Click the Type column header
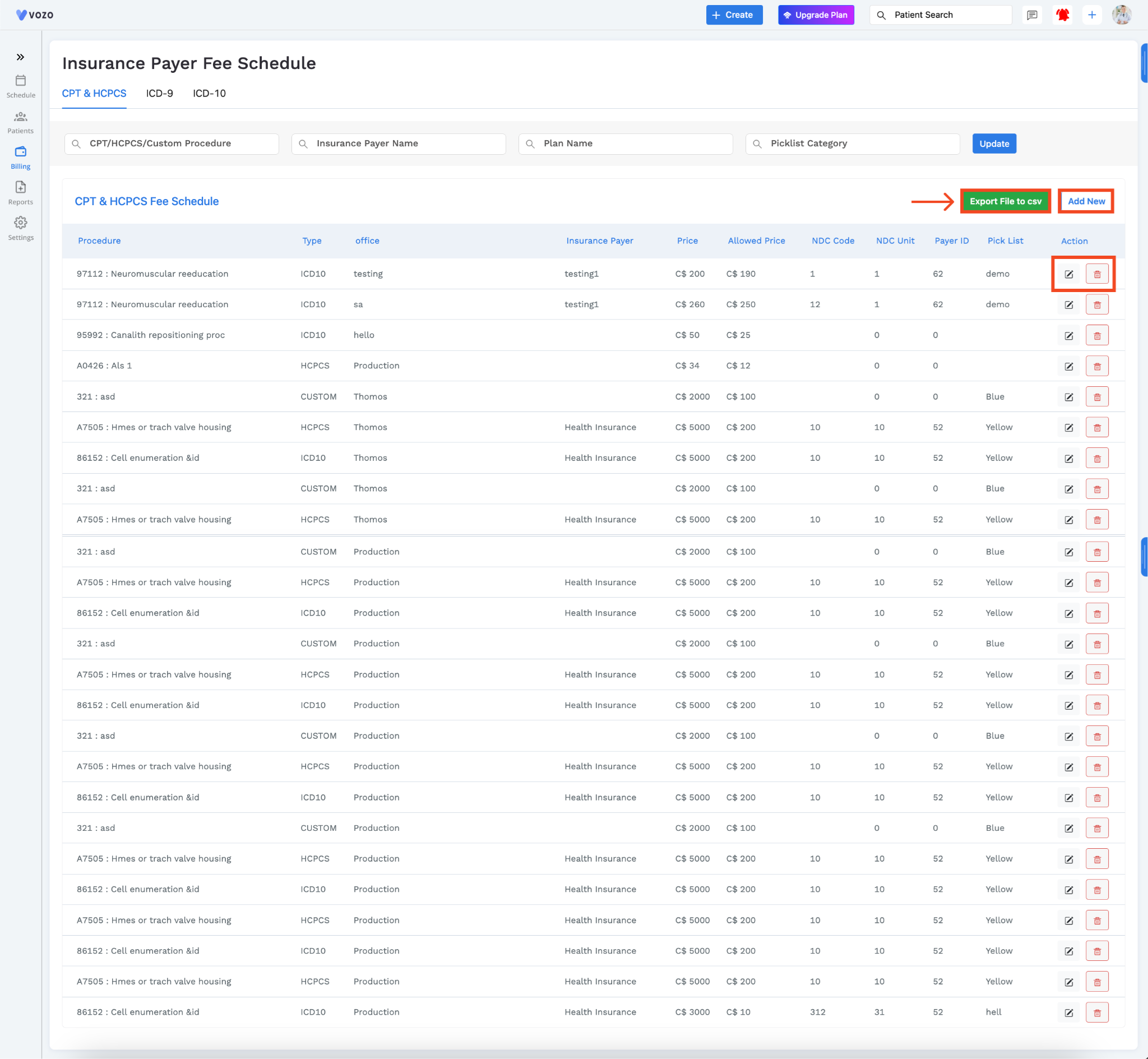The height and width of the screenshot is (1059, 1148). click(x=312, y=241)
